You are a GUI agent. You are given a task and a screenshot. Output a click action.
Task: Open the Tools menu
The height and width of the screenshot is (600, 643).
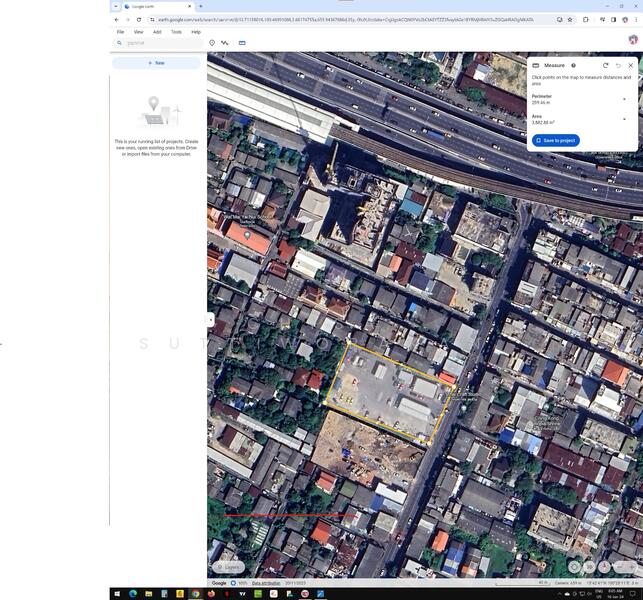tap(176, 32)
